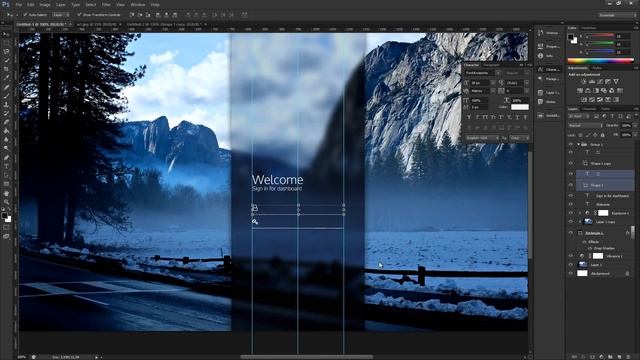Screen dimensions: 640x360
Task: Open the Layer Comps panel icon
Action: coord(540,93)
